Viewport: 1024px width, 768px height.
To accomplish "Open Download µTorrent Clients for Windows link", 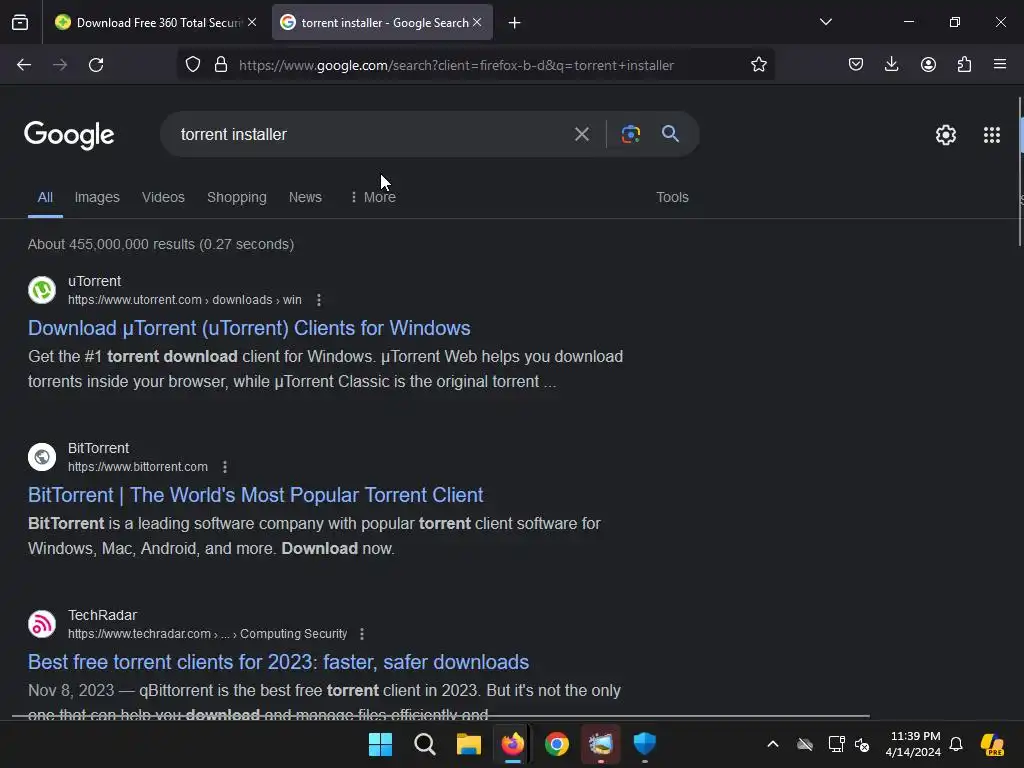I will pyautogui.click(x=249, y=328).
